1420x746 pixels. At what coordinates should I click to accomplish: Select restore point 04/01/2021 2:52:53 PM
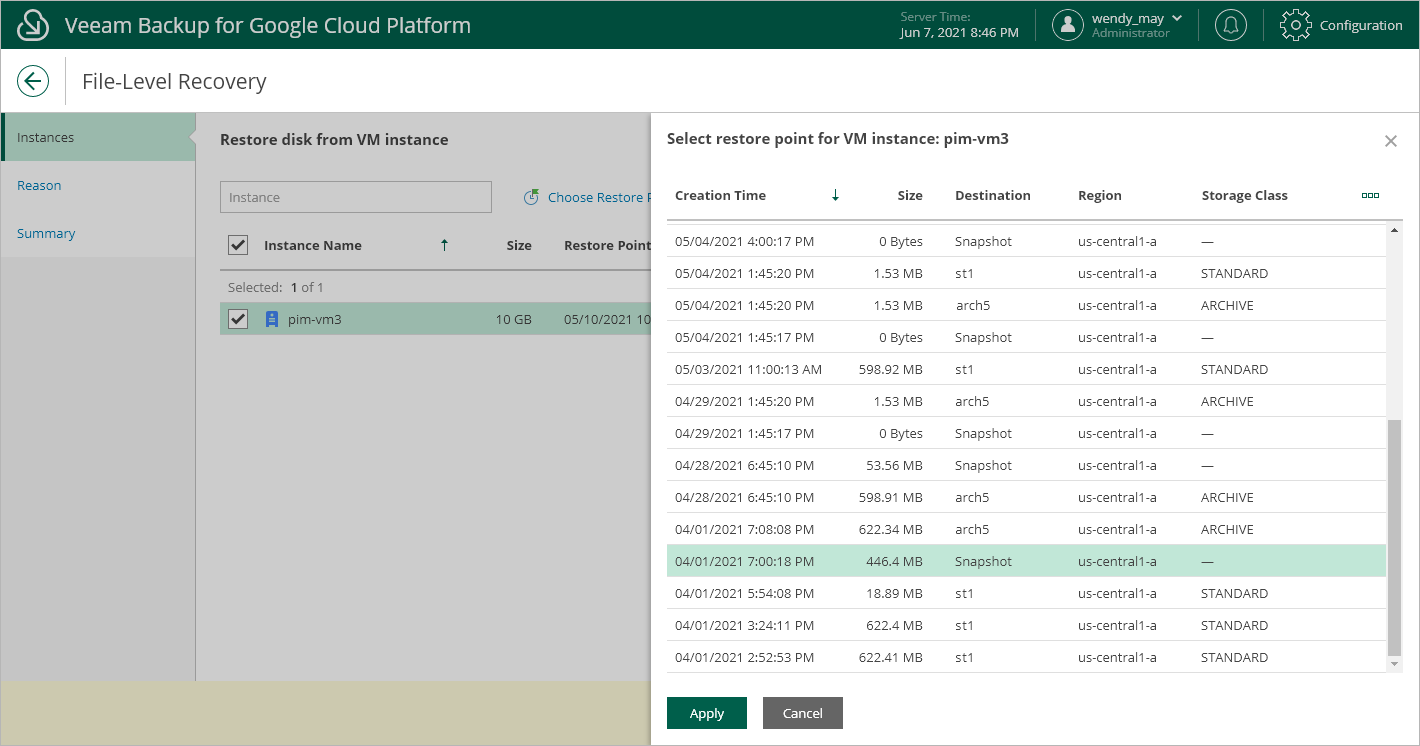point(1027,657)
